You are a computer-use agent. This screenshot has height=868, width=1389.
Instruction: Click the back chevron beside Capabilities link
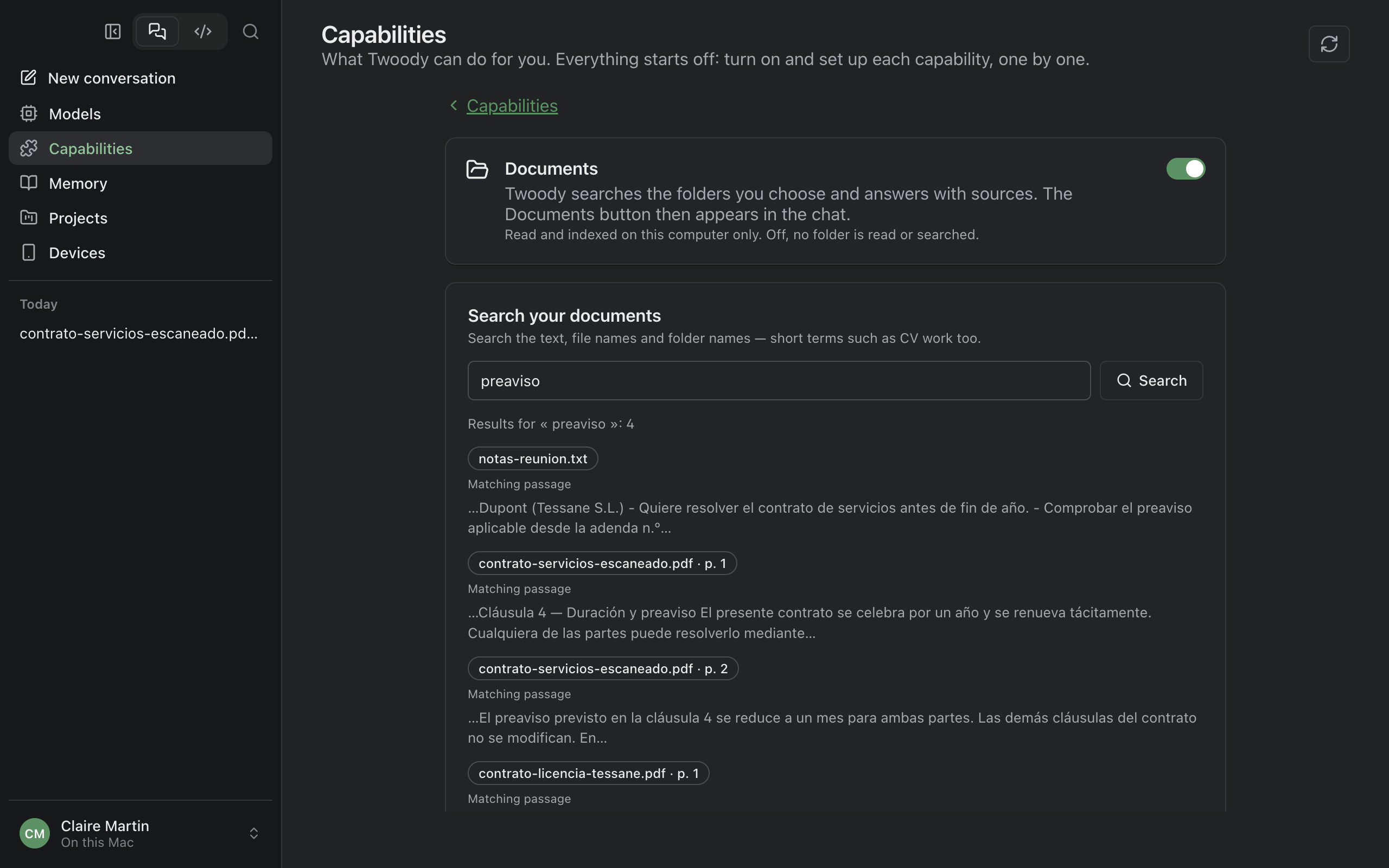click(x=454, y=105)
